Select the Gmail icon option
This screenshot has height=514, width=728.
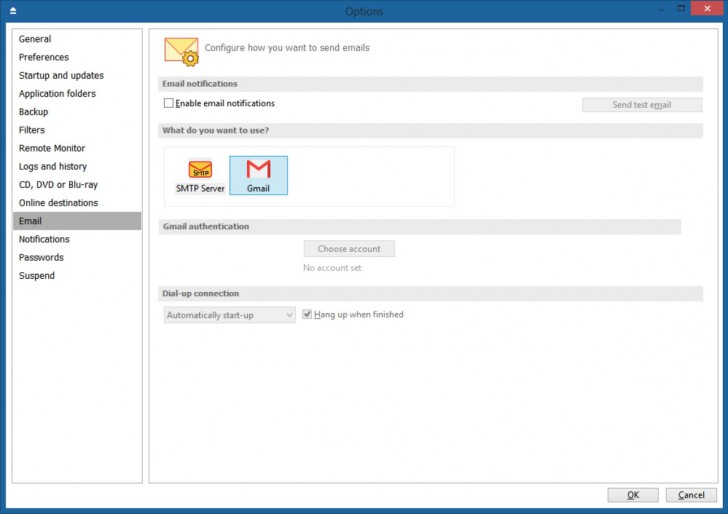coord(258,176)
